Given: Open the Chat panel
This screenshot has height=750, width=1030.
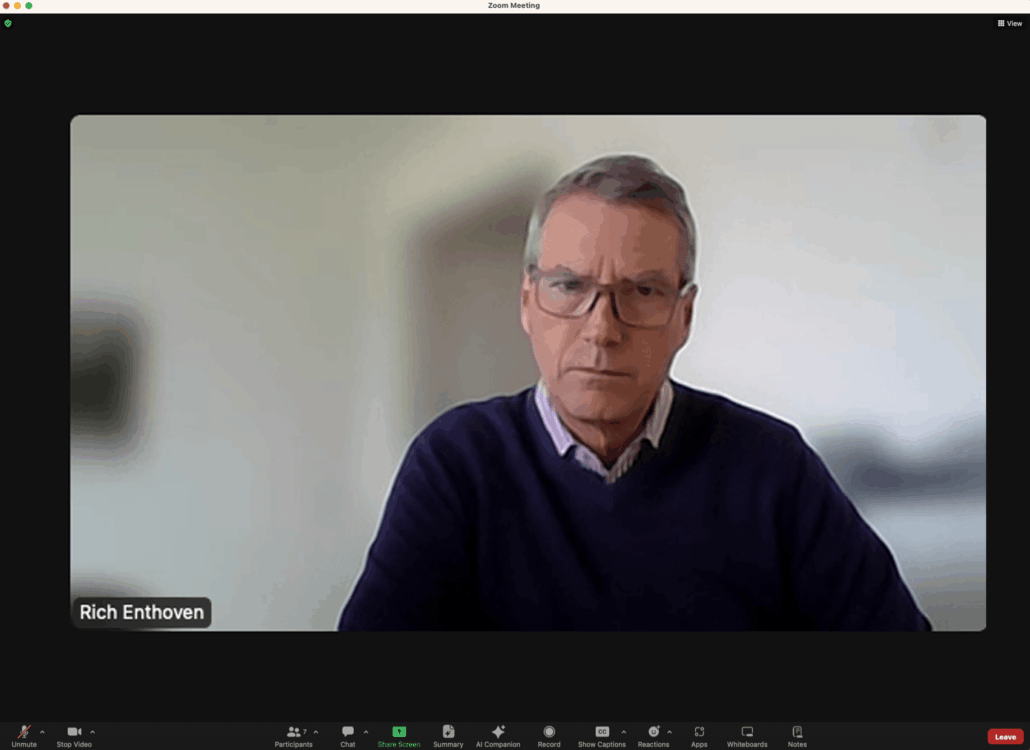Looking at the screenshot, I should (x=347, y=734).
